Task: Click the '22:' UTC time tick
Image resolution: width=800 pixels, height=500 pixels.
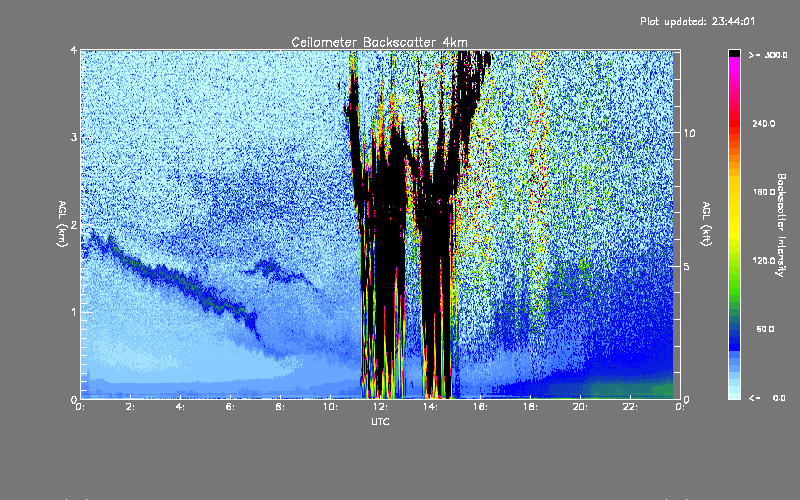Action: coord(630,407)
